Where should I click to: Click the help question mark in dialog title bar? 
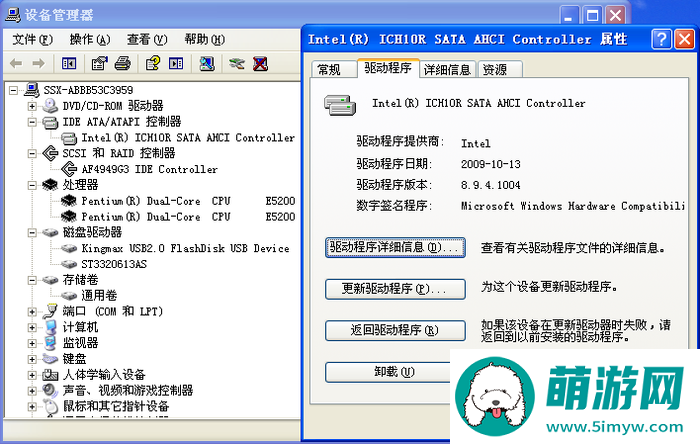click(x=661, y=39)
